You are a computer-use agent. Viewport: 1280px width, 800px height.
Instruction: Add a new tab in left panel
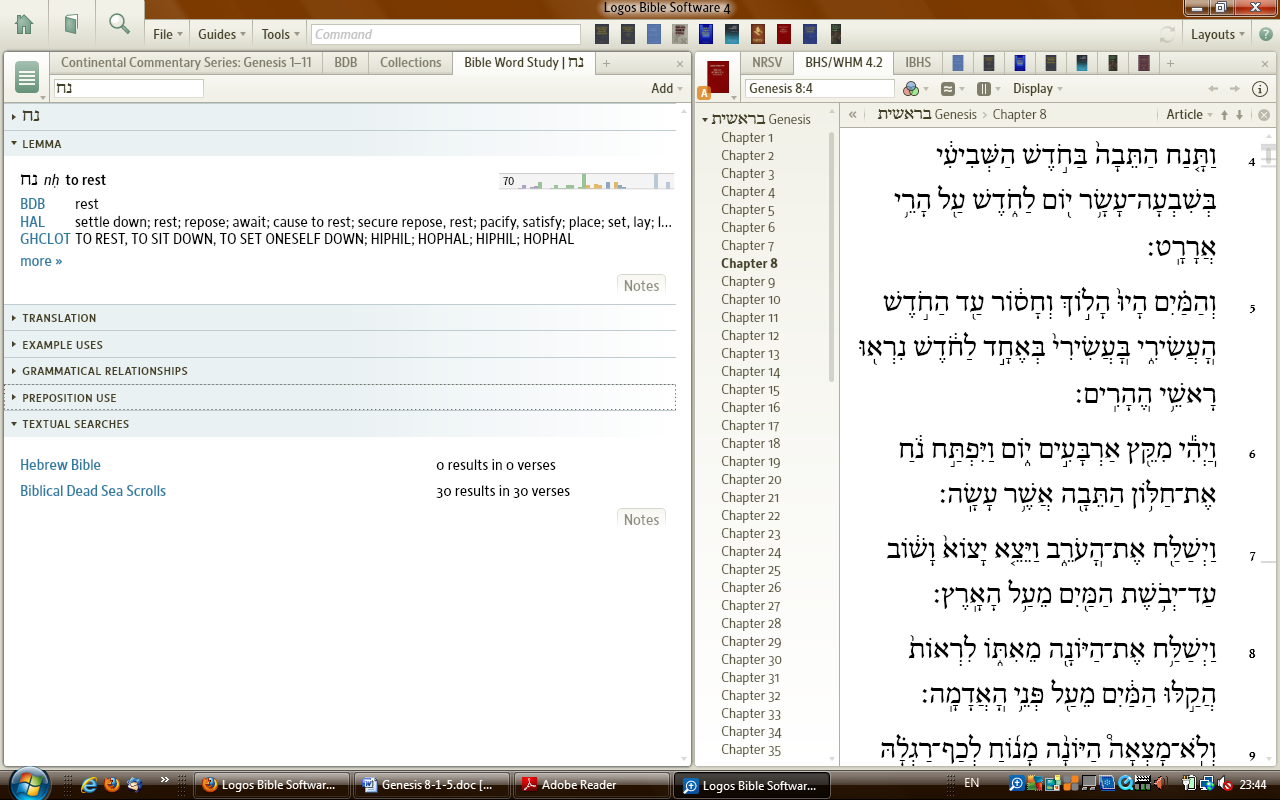point(606,63)
